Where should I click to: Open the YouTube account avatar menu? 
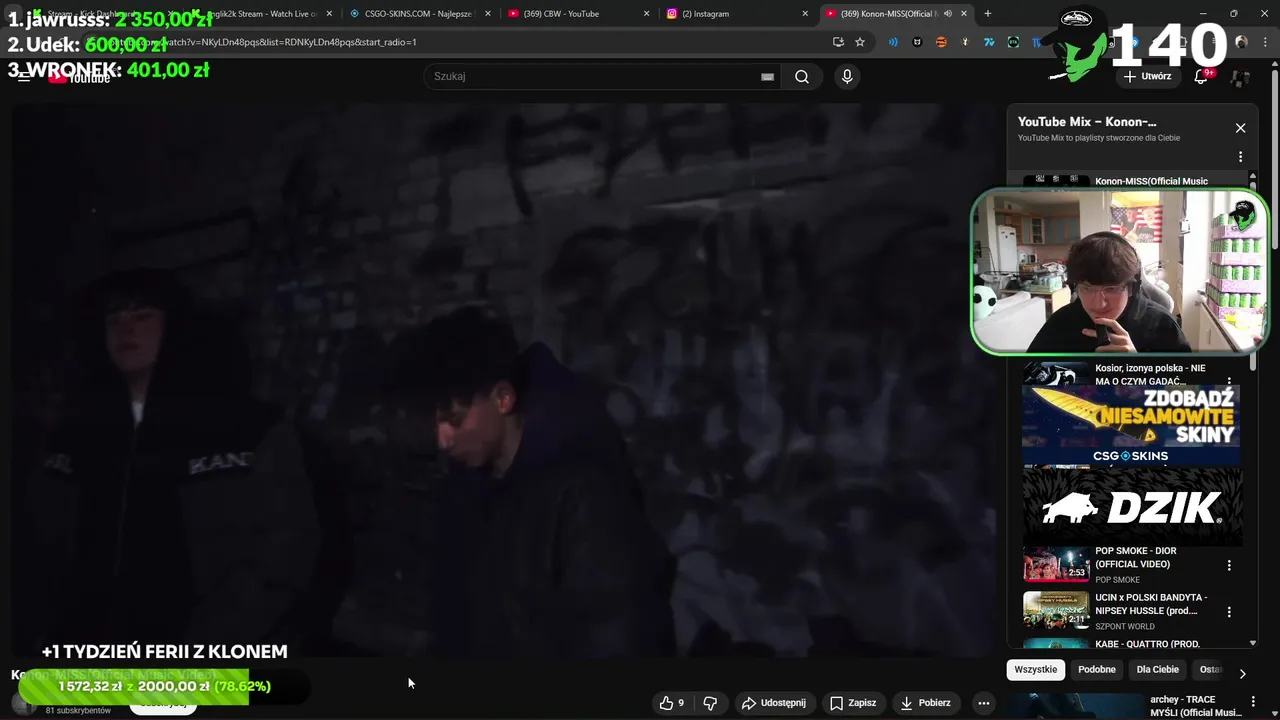pyautogui.click(x=1240, y=76)
